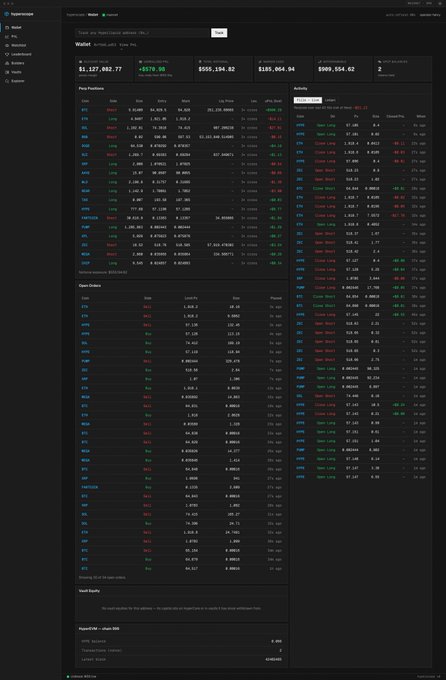Click the green mainnet status dot
Viewport: 446px width, 680px height.
coord(104,15)
